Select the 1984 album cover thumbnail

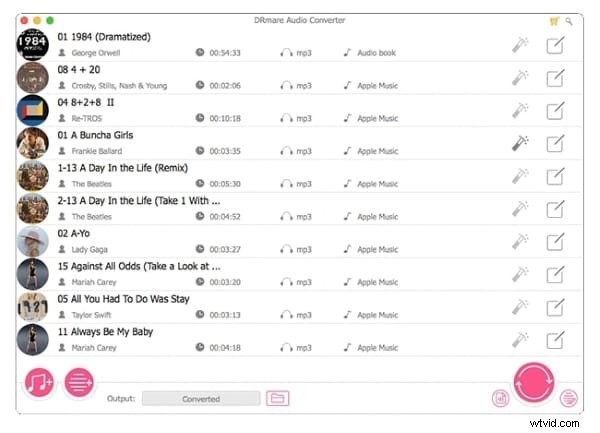(33, 45)
